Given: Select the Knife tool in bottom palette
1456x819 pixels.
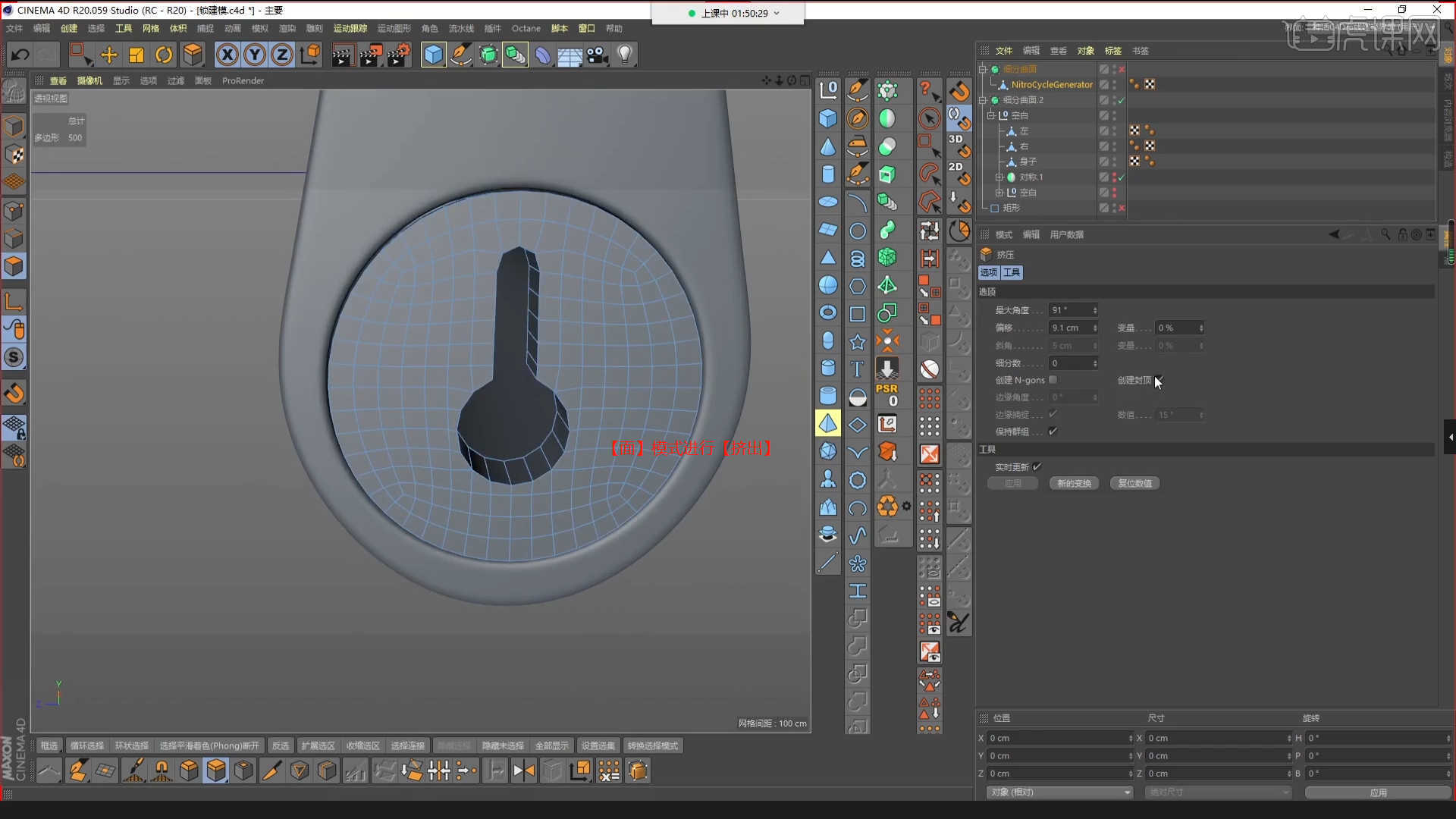Looking at the screenshot, I should [271, 770].
